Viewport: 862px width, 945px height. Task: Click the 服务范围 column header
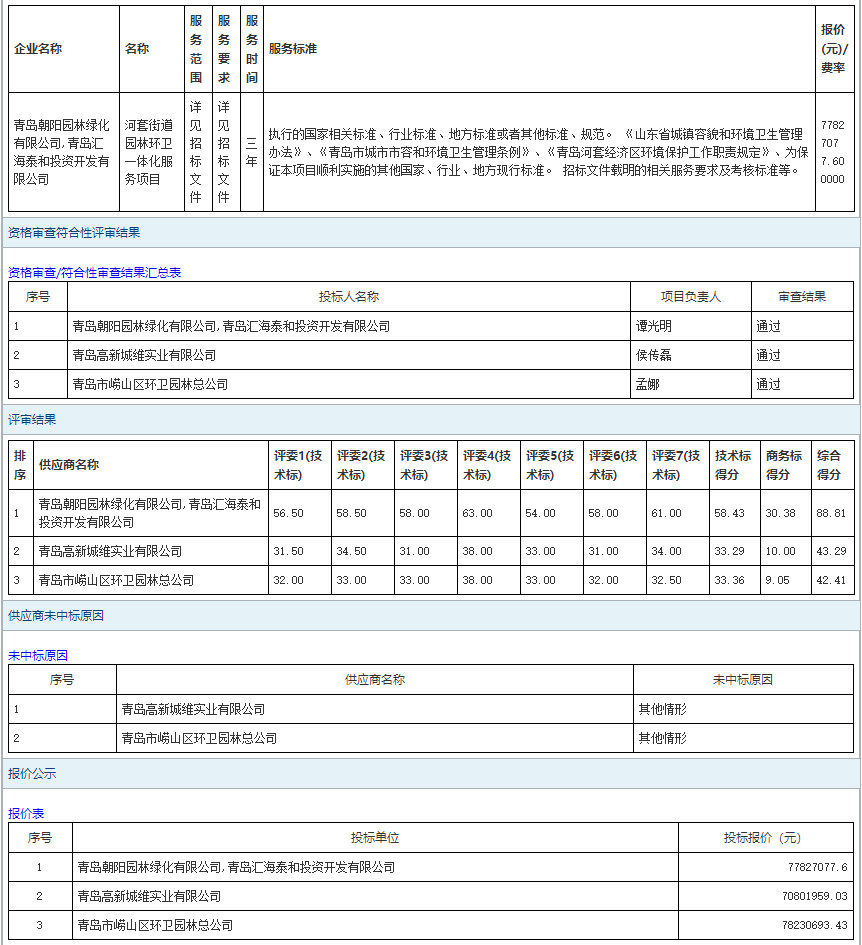(196, 49)
